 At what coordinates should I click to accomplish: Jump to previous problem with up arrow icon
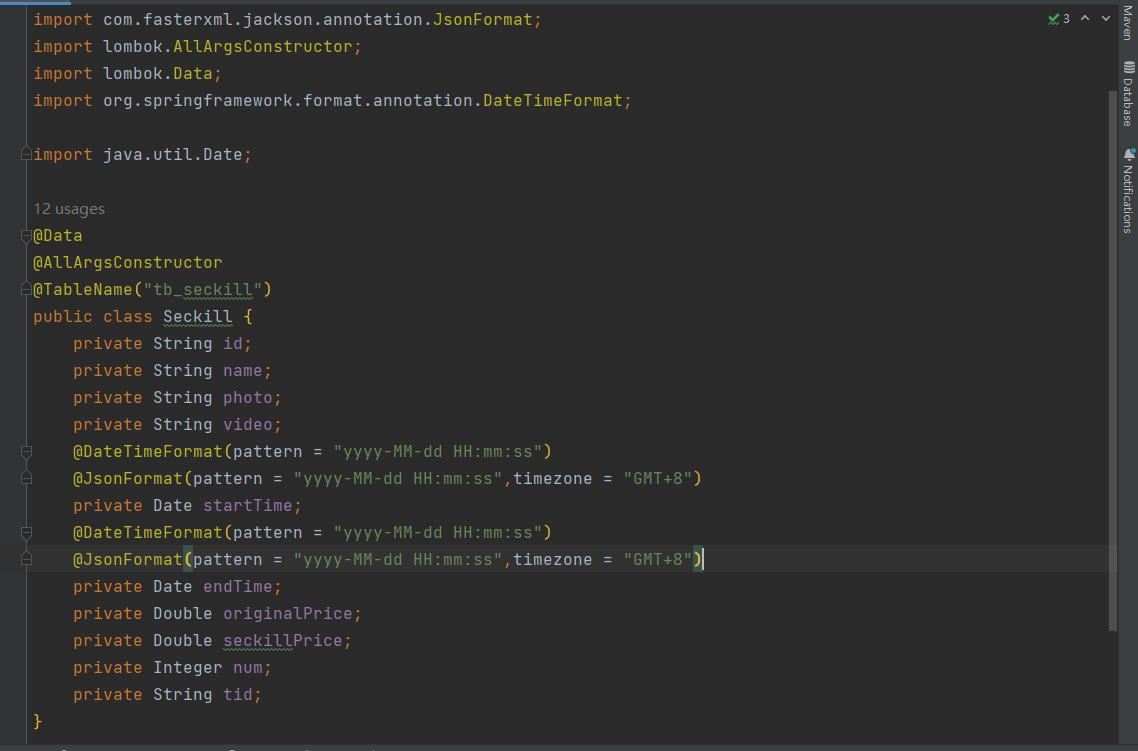coord(1084,18)
